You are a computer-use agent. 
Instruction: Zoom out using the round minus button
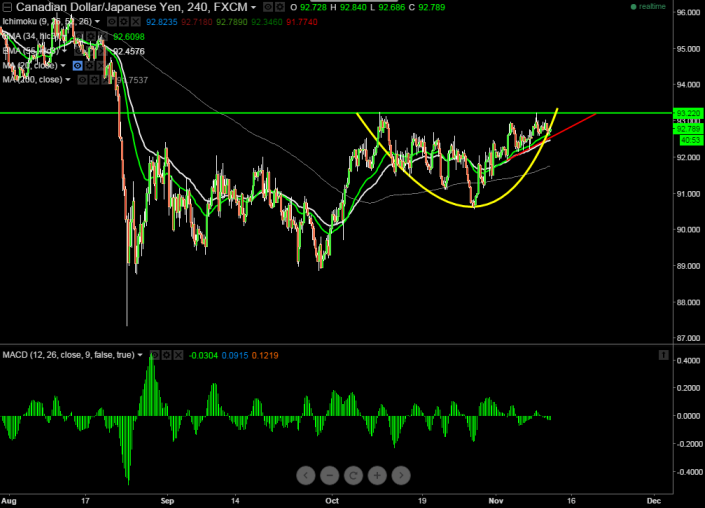[330, 475]
